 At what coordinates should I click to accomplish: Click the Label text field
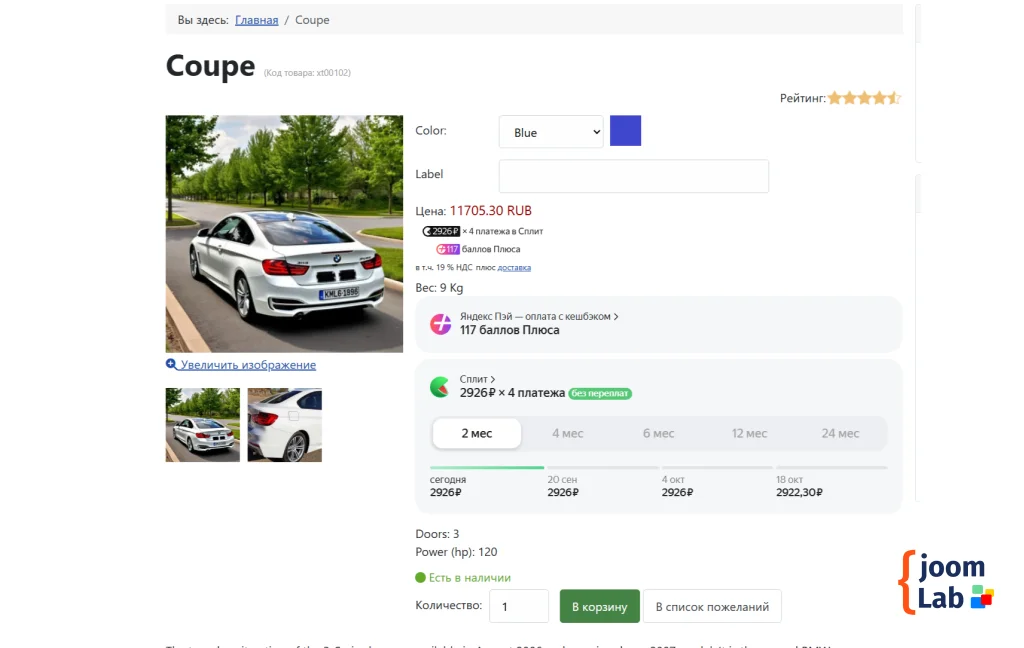tap(633, 176)
